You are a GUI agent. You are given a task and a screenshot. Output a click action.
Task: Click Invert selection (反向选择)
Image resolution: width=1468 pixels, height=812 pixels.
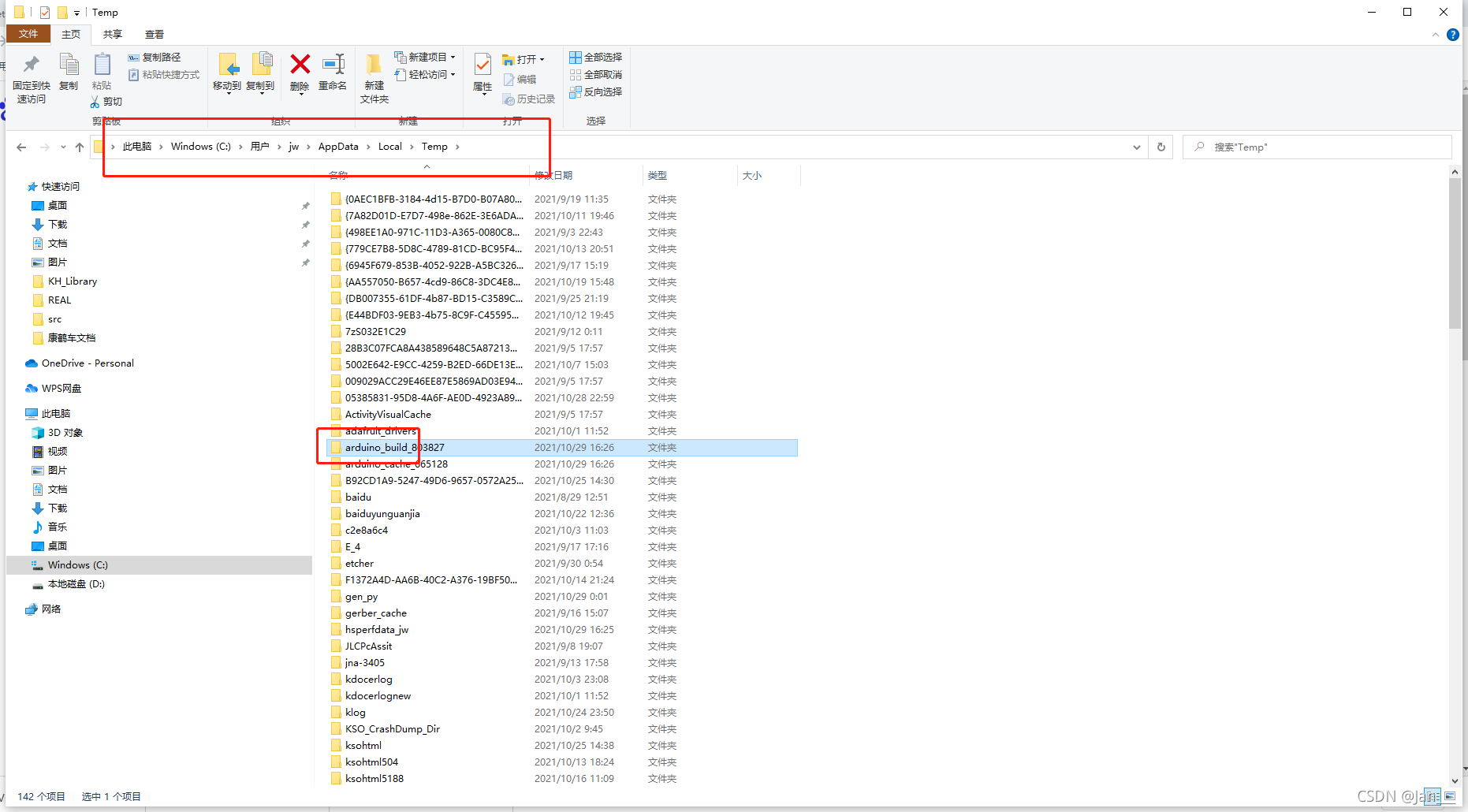pos(596,92)
